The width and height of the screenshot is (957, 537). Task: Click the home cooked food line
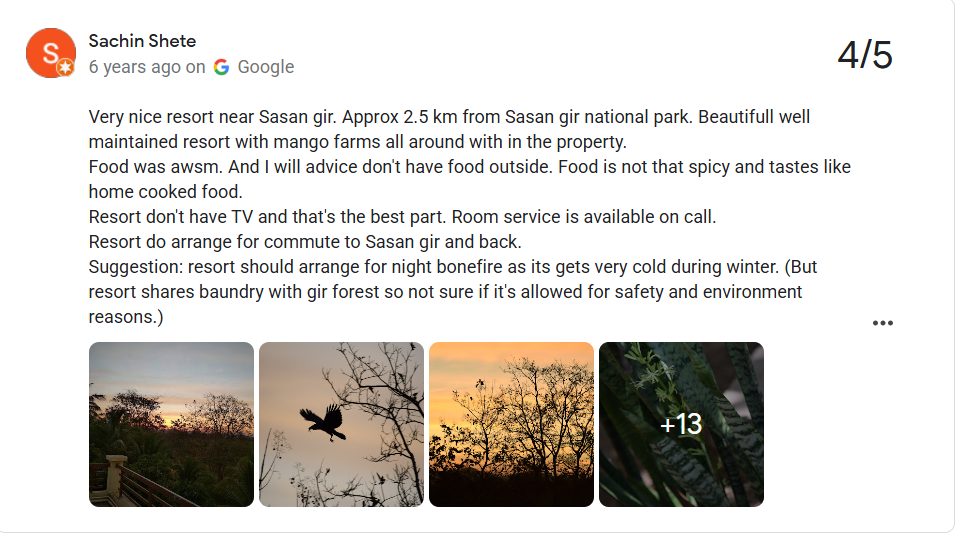pyautogui.click(x=165, y=192)
